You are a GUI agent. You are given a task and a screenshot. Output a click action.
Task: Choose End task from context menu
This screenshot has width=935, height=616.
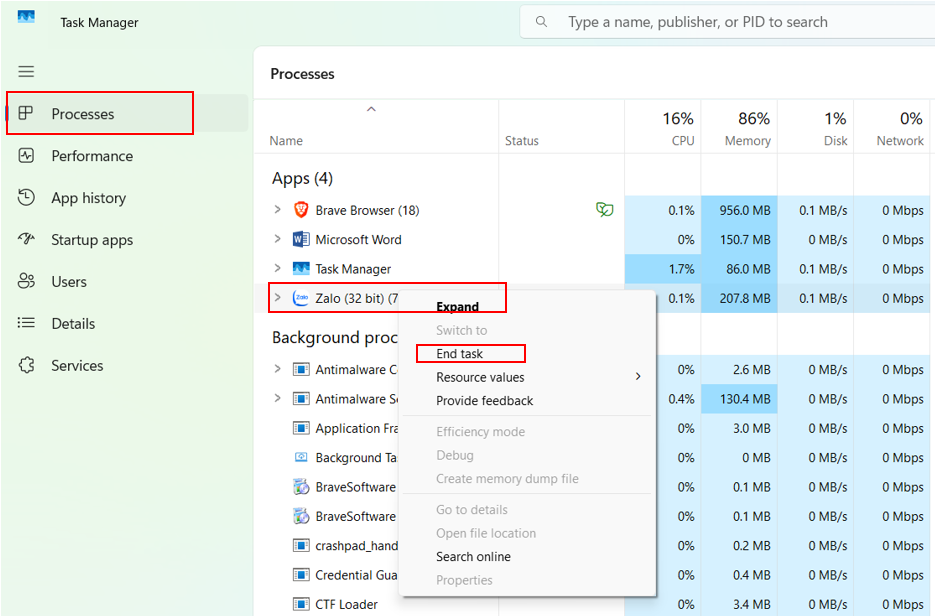[x=459, y=354]
